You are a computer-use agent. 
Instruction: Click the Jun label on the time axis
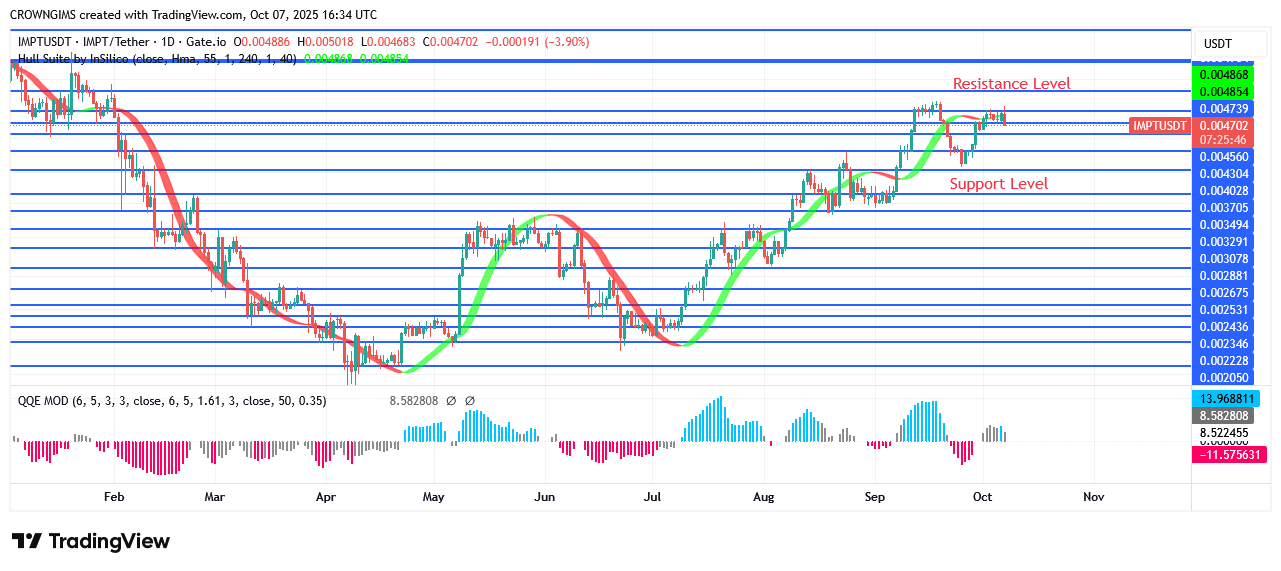544,496
